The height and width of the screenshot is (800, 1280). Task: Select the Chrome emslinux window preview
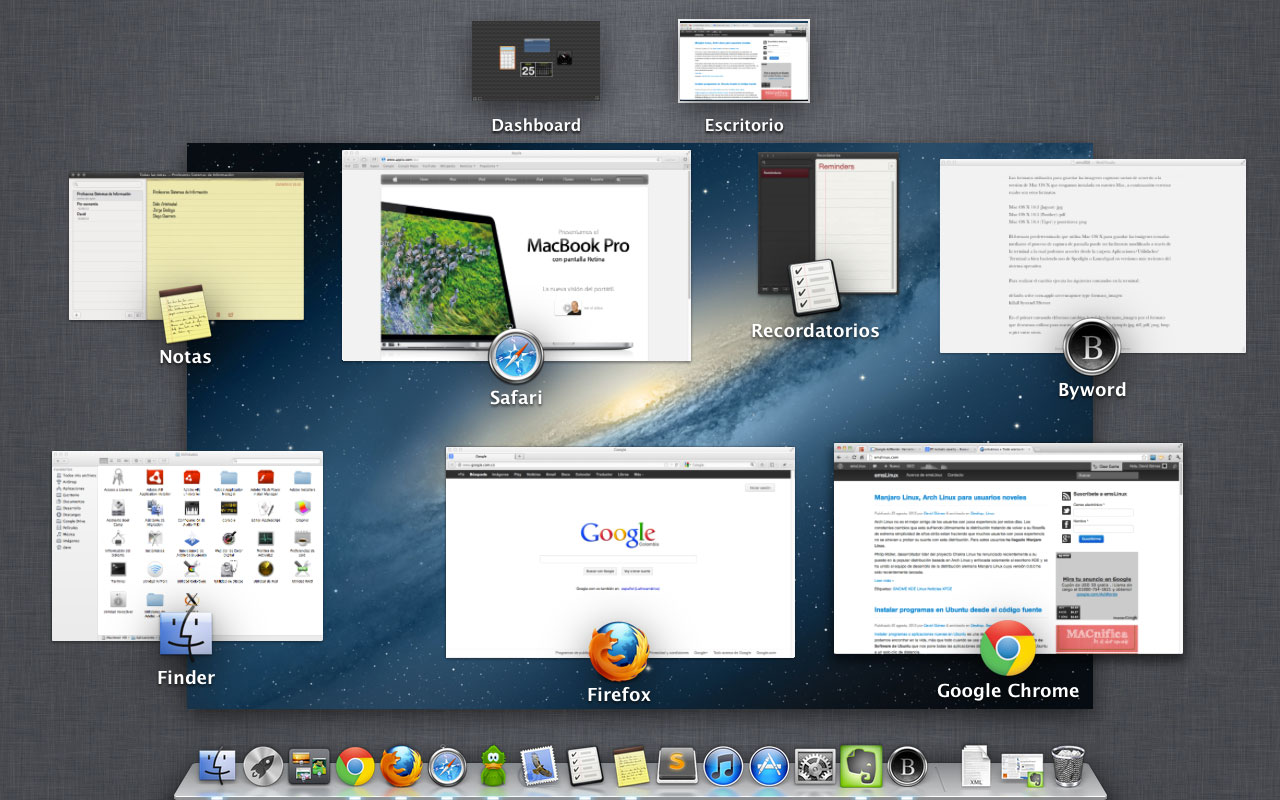click(x=1008, y=549)
